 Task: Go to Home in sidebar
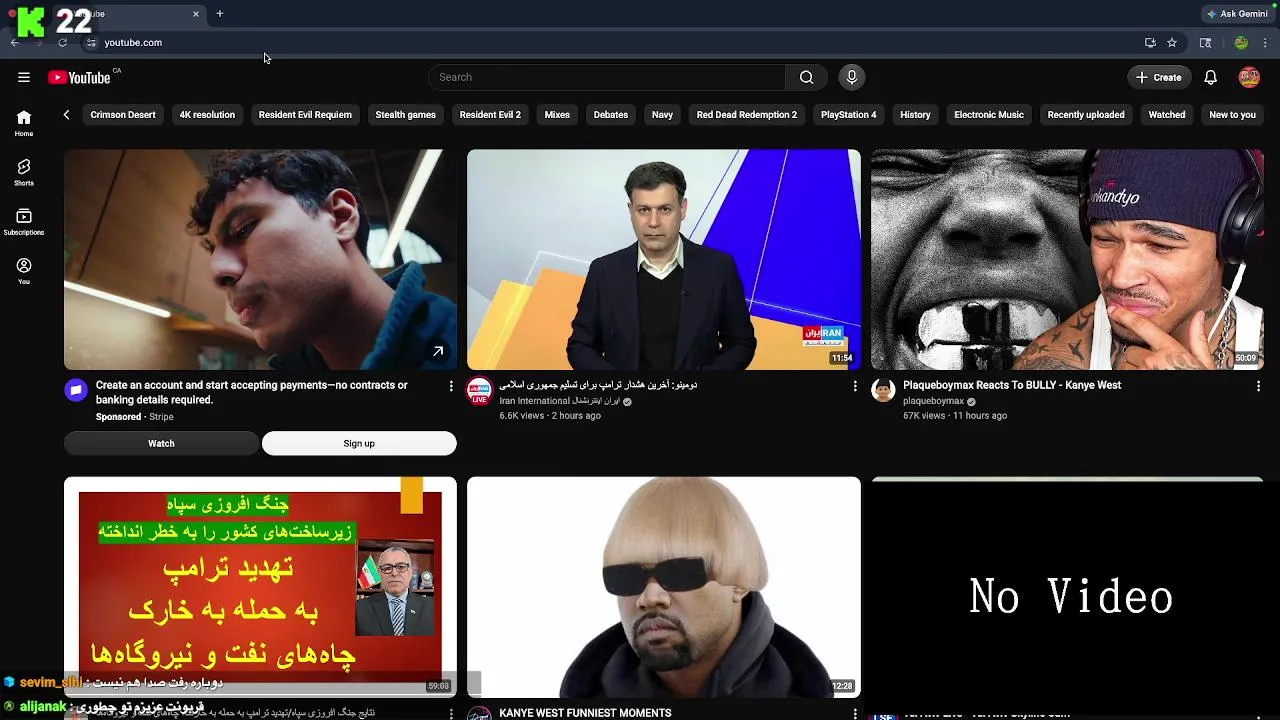pos(24,123)
